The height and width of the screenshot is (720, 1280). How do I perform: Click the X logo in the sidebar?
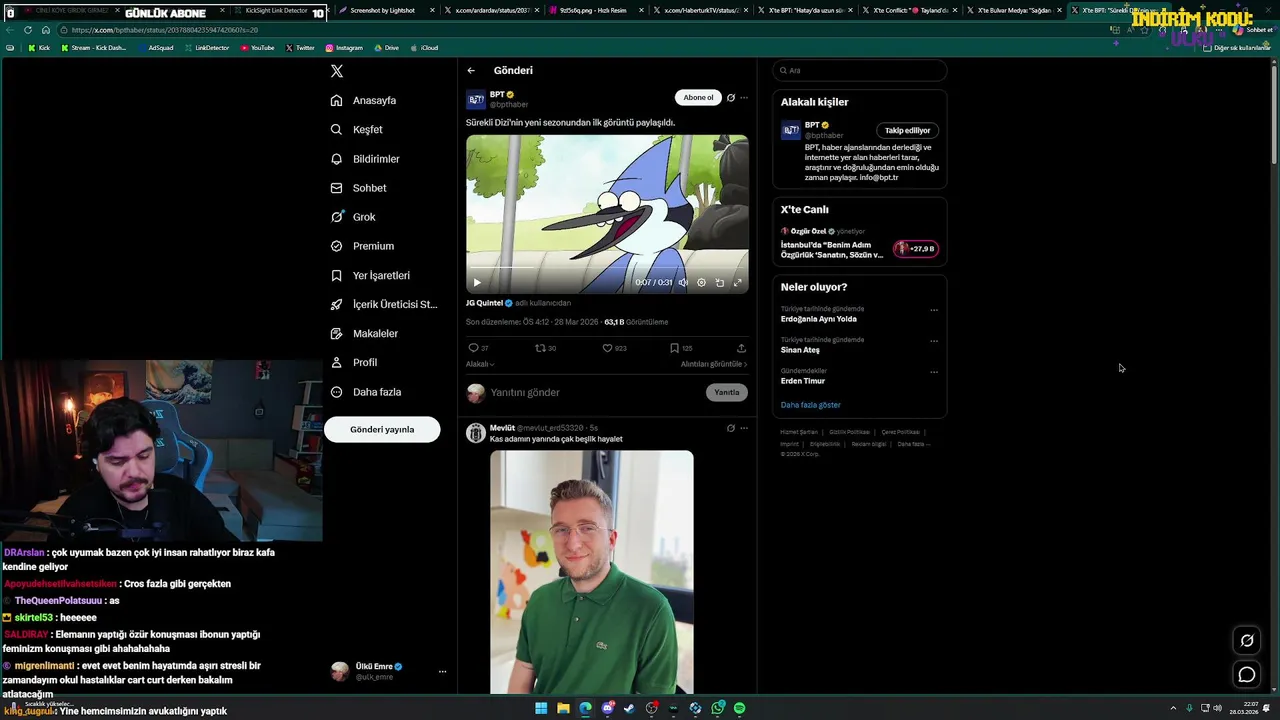(337, 71)
